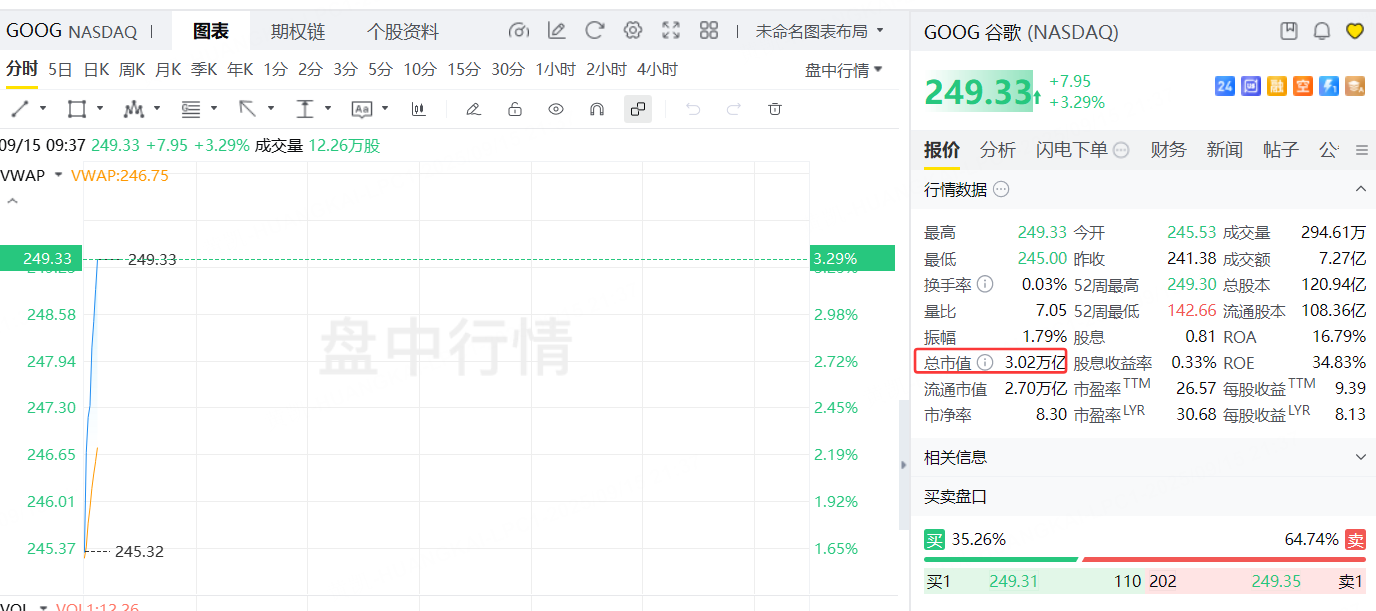Click the candlestick bar statistics icon

point(418,108)
